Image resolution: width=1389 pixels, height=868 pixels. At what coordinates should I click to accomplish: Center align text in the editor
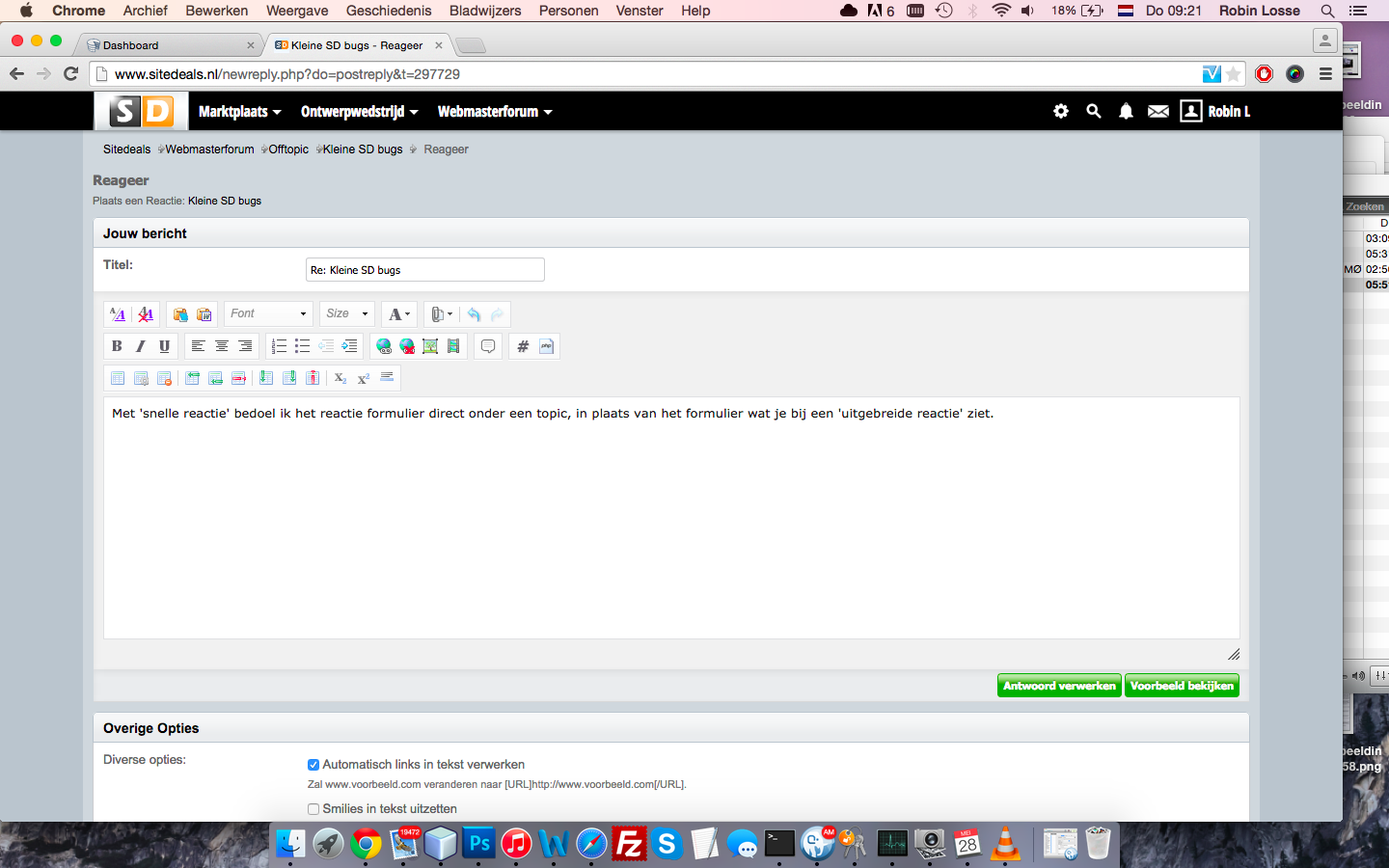[x=222, y=346]
